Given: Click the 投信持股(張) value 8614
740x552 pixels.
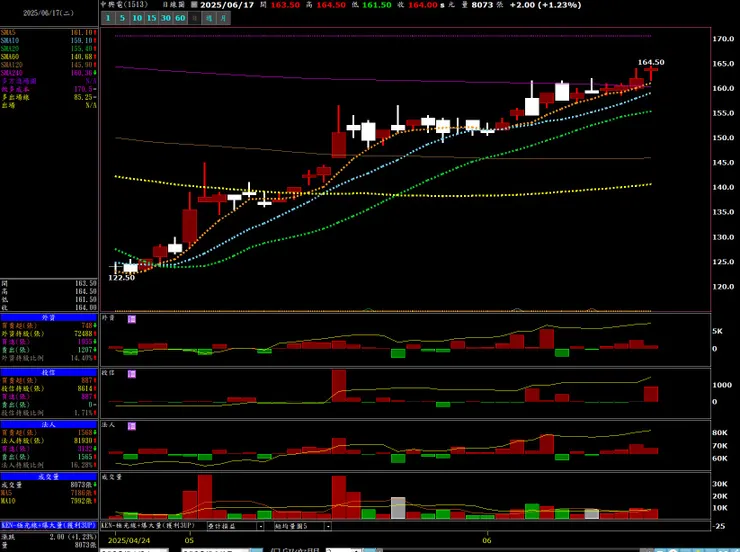Looking at the screenshot, I should pos(85,388).
